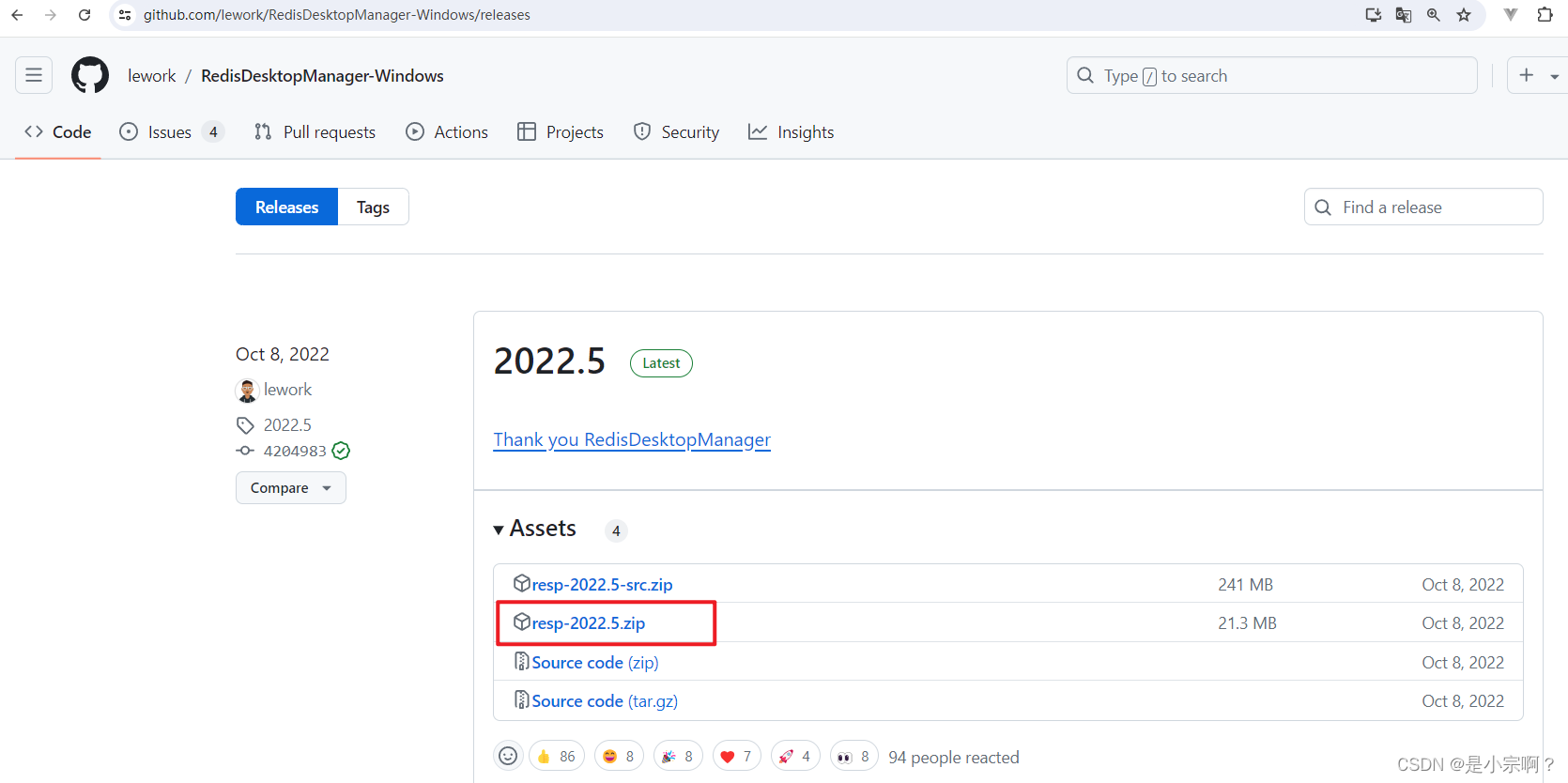Expand the Create new dropdown arrow

pos(1555,76)
